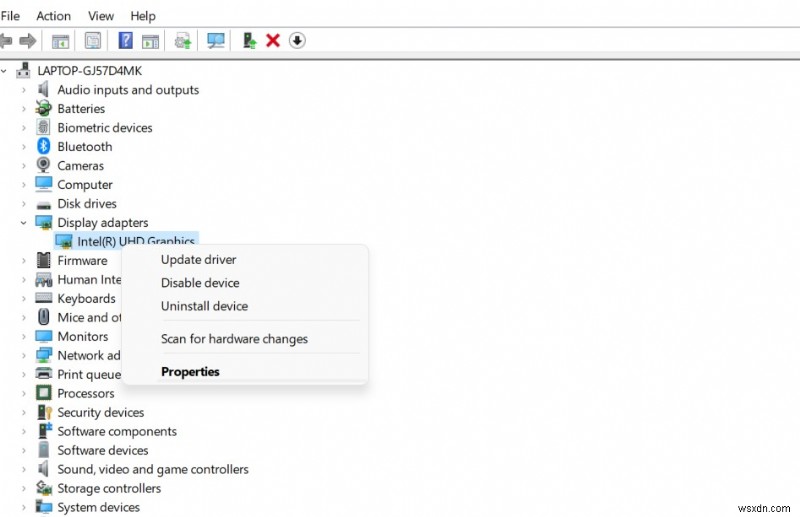Viewport: 800px width, 517px height.
Task: Click the red X Uninstall device icon
Action: coord(273,40)
